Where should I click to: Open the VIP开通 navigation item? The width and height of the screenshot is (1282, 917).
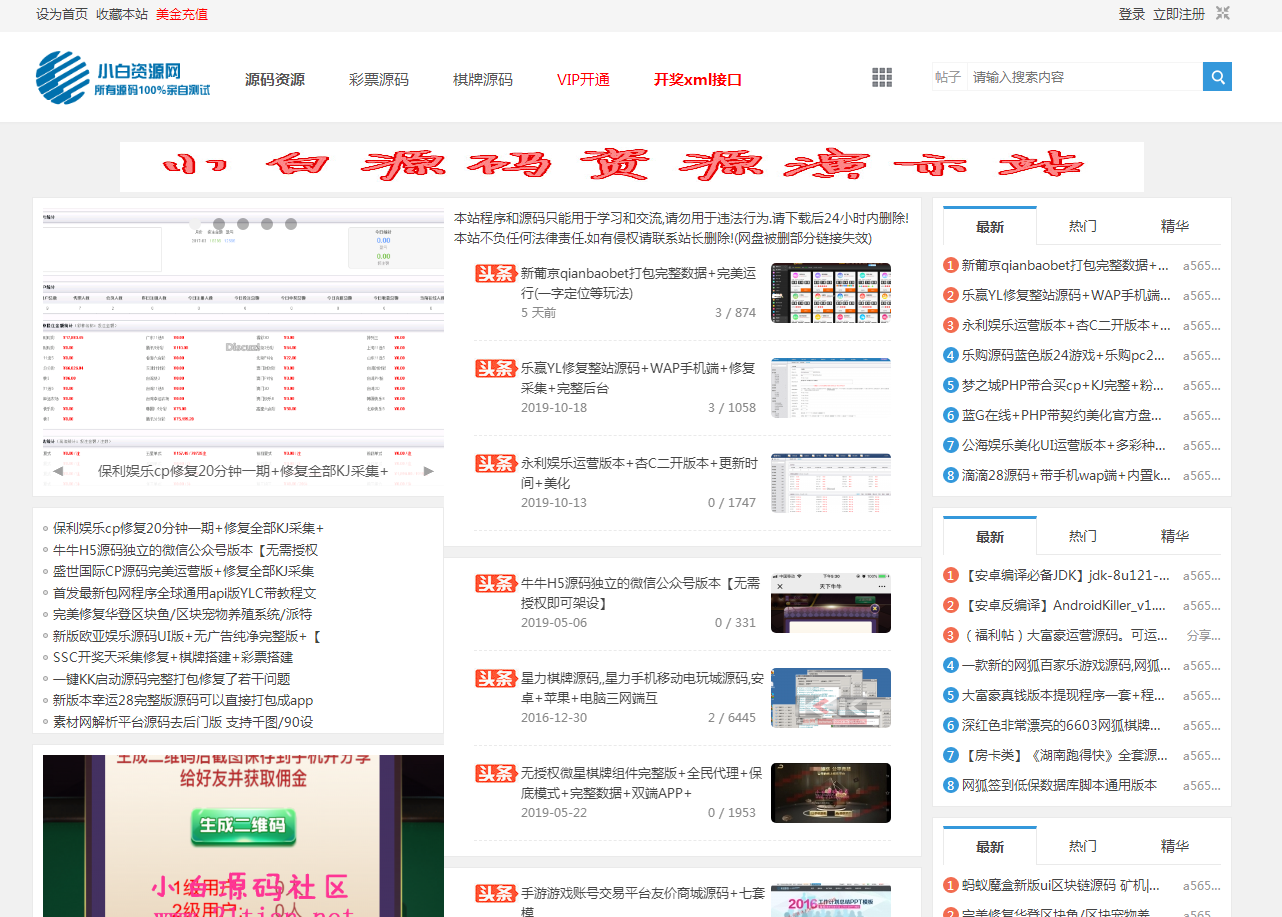[x=583, y=80]
